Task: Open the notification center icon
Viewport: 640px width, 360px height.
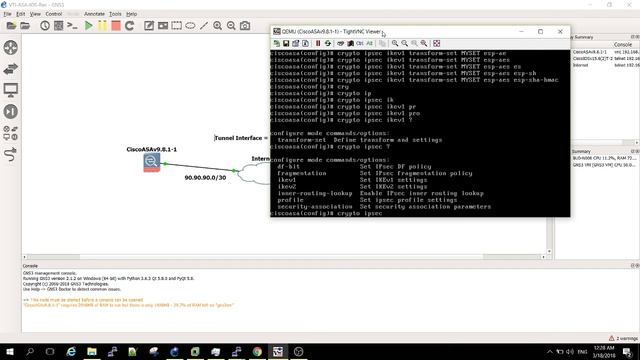Action: (627, 351)
